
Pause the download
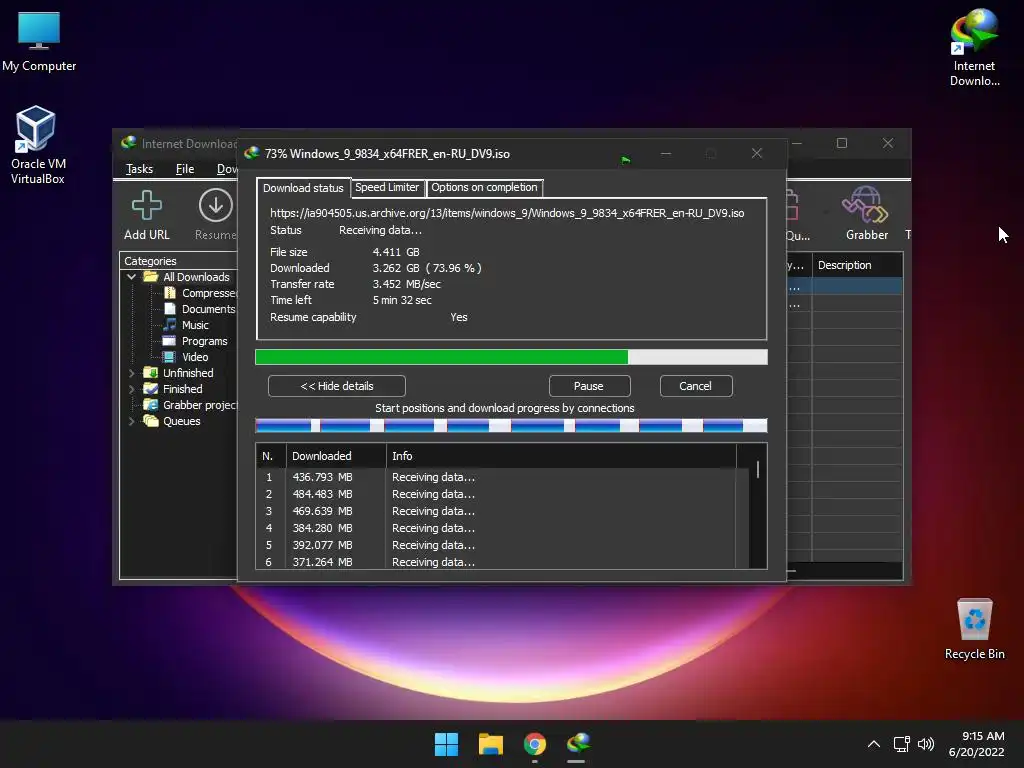[x=588, y=386]
